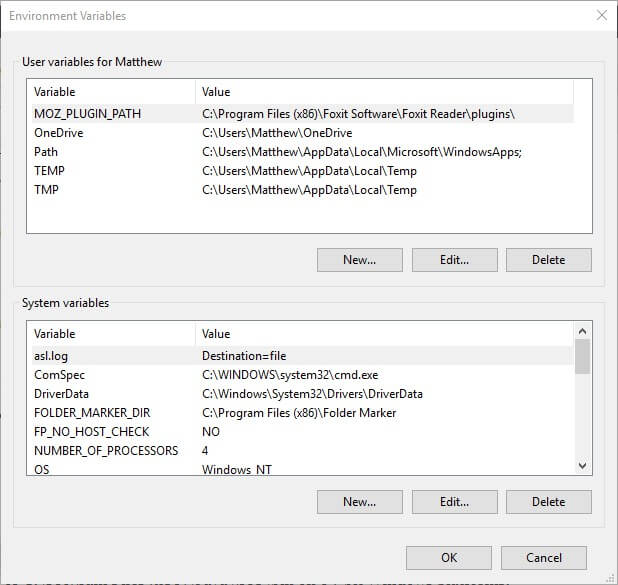618x585 pixels.
Task: Click the cmd.exe path value
Action: pos(290,375)
